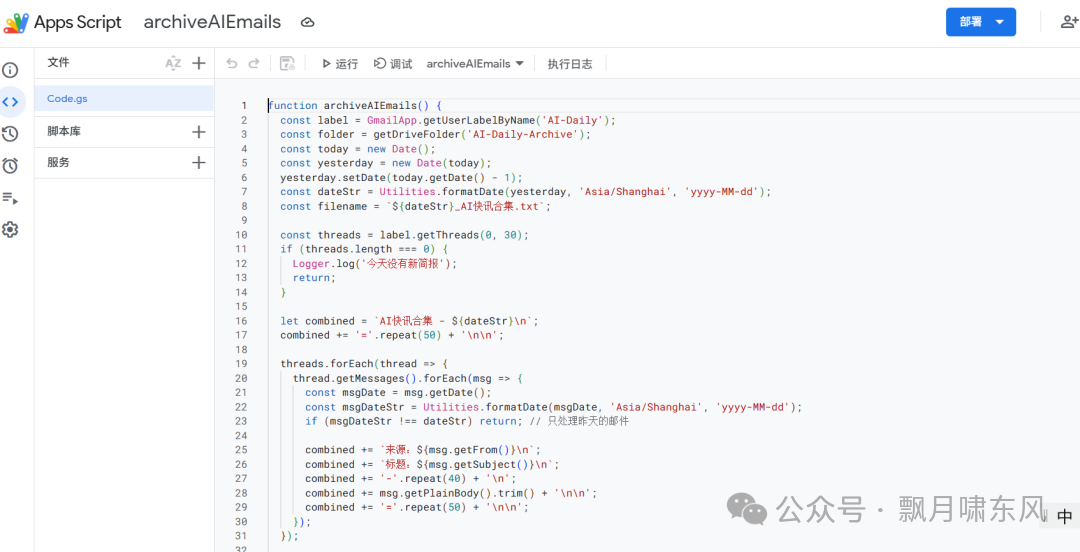Click the Apps Script logo

tap(16, 23)
